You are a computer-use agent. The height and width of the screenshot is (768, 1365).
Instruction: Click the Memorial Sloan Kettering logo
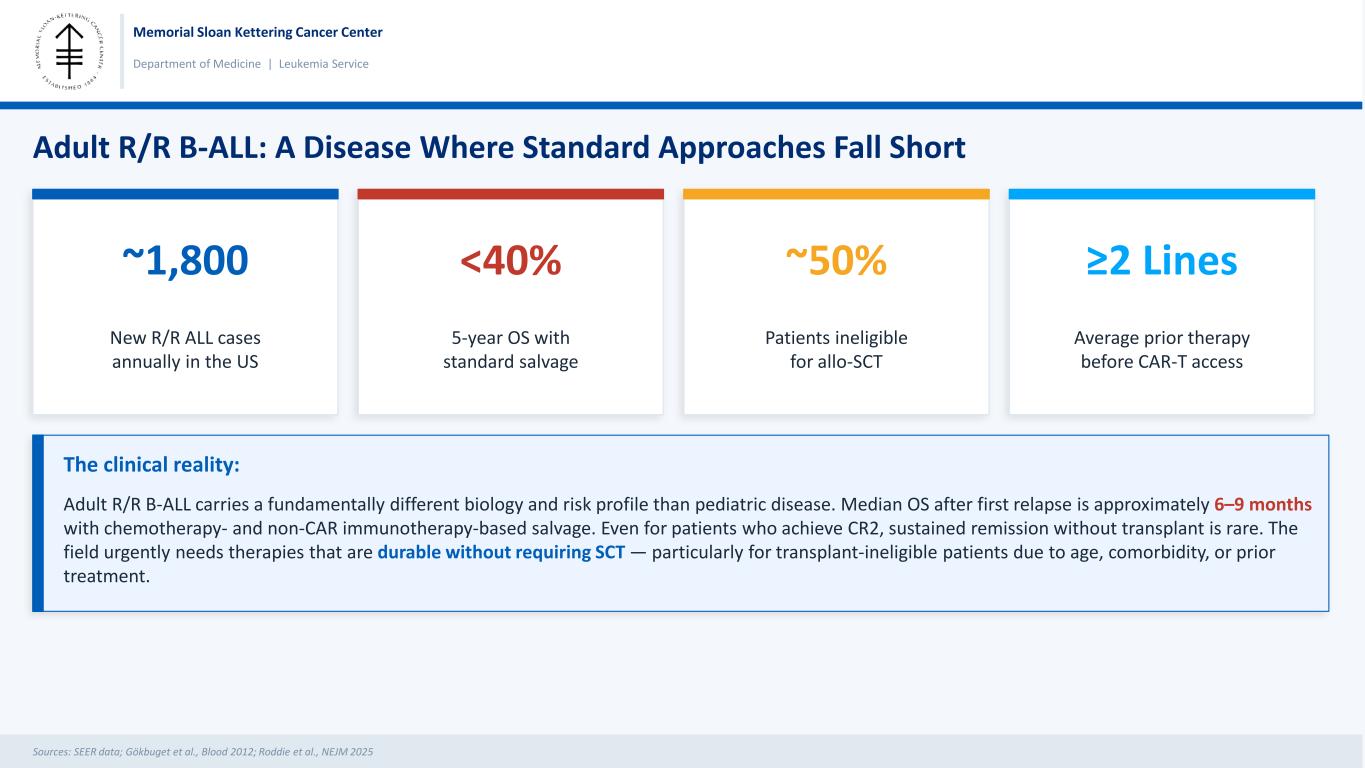pyautogui.click(x=68, y=51)
